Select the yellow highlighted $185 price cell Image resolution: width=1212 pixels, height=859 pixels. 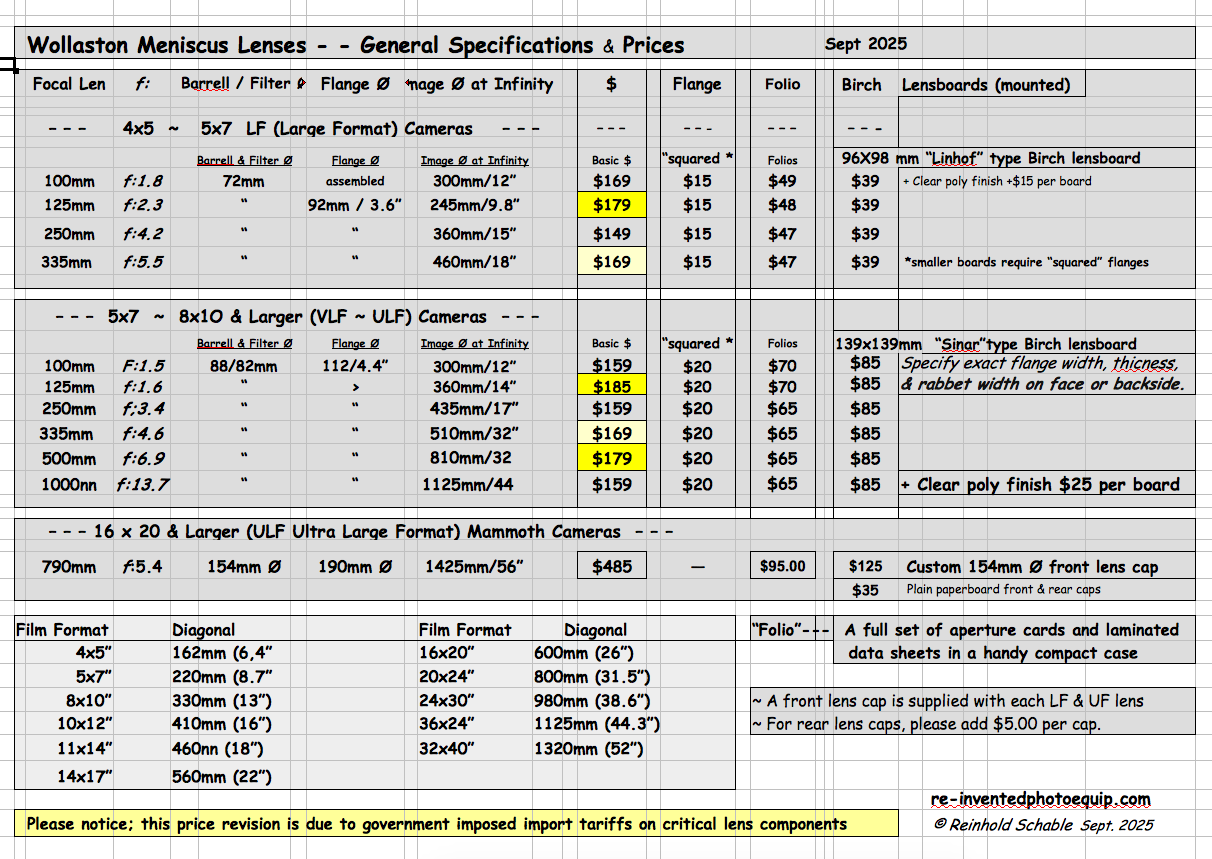point(612,385)
